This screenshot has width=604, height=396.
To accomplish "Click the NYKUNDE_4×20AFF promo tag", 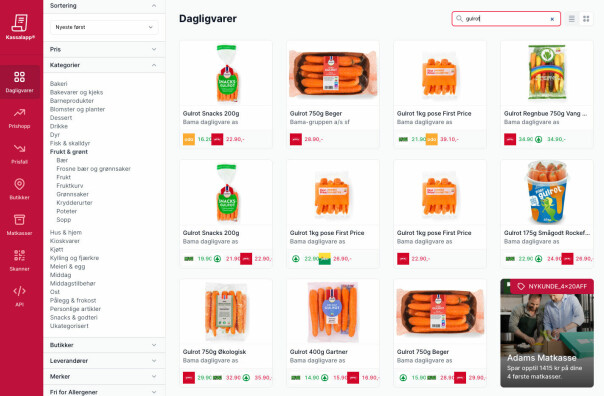I will 552,286.
